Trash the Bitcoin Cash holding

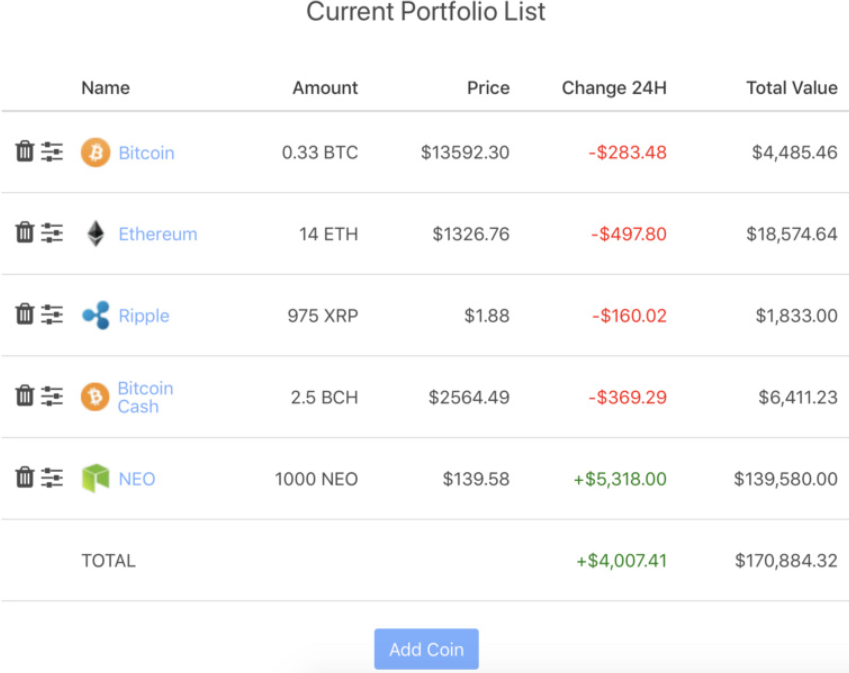tap(24, 396)
